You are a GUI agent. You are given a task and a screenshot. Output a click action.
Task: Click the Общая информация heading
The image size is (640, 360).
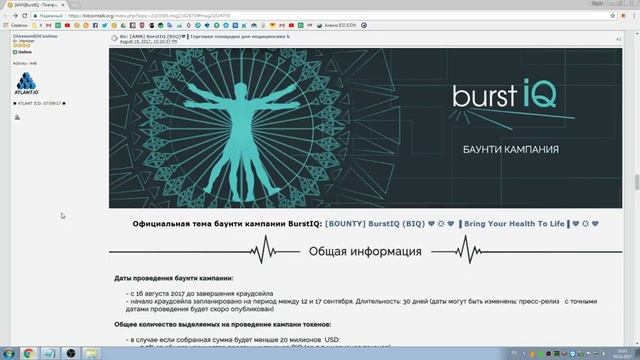coord(365,251)
